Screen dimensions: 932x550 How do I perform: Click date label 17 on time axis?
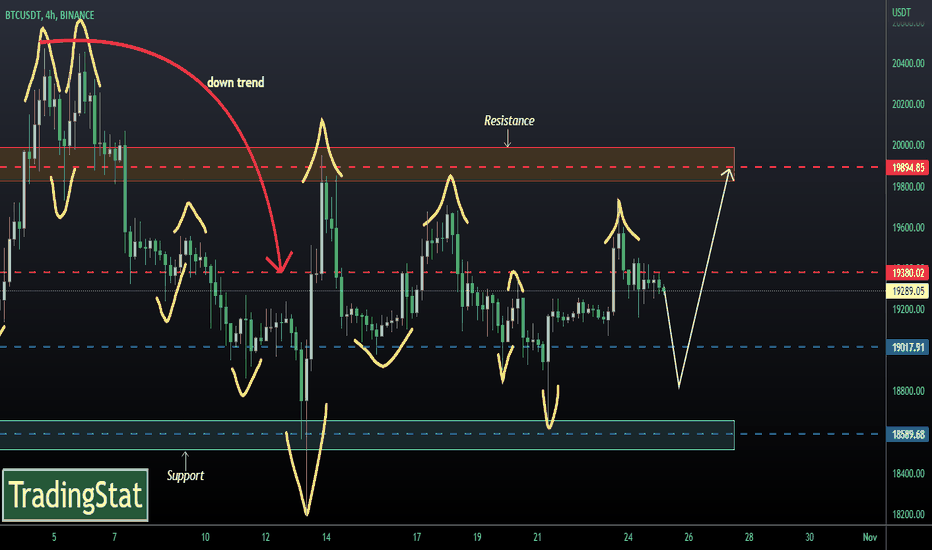click(x=417, y=538)
